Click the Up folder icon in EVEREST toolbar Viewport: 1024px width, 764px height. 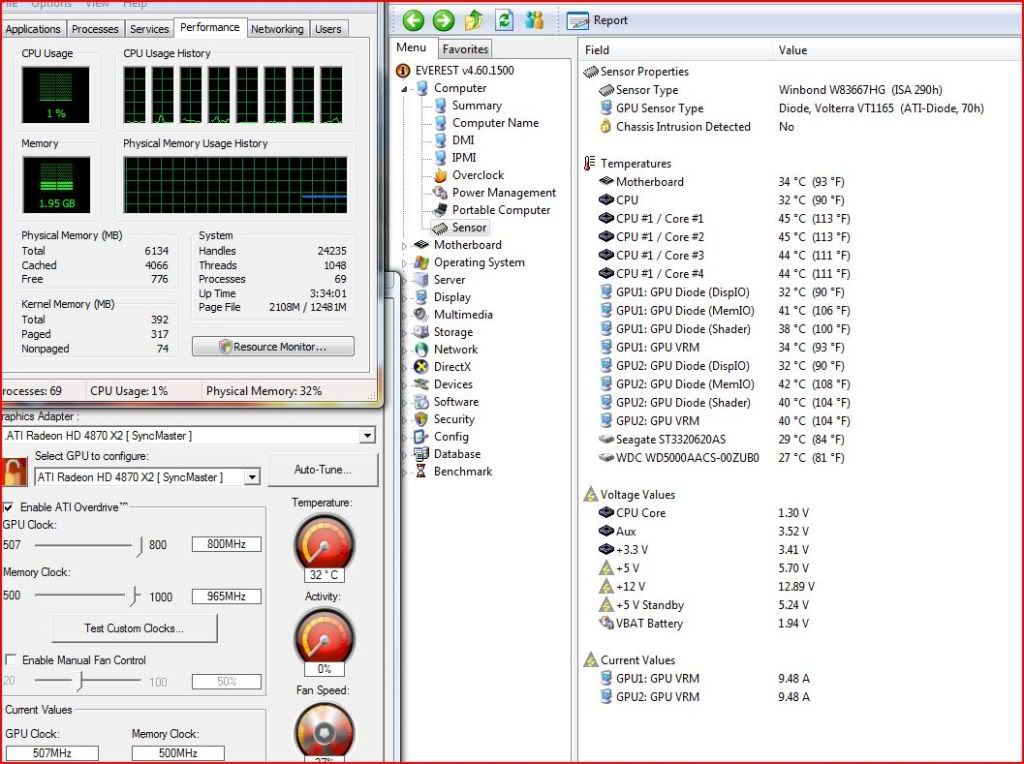(475, 20)
